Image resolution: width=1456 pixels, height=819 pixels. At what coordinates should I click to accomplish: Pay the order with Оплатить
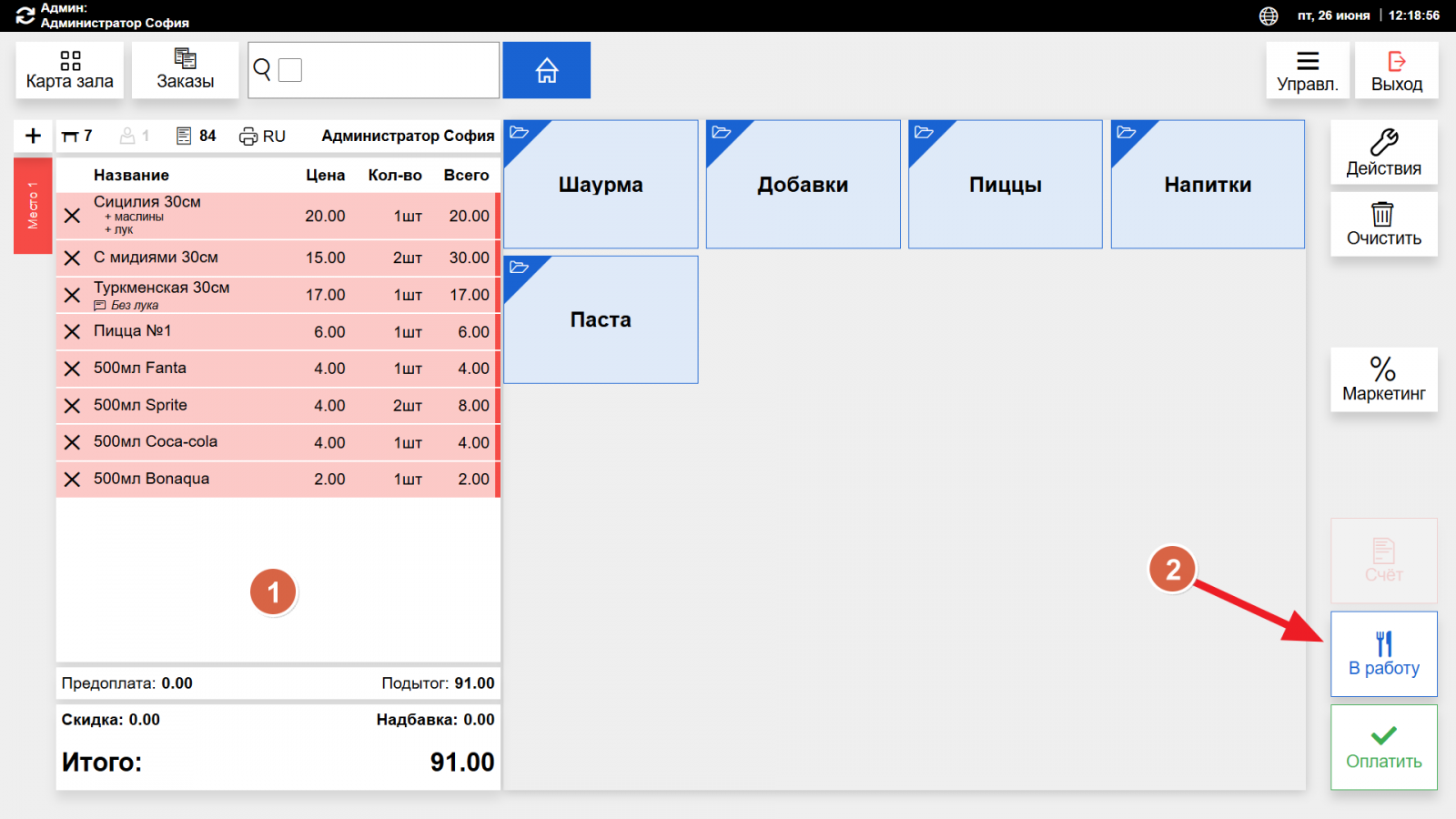click(1384, 747)
